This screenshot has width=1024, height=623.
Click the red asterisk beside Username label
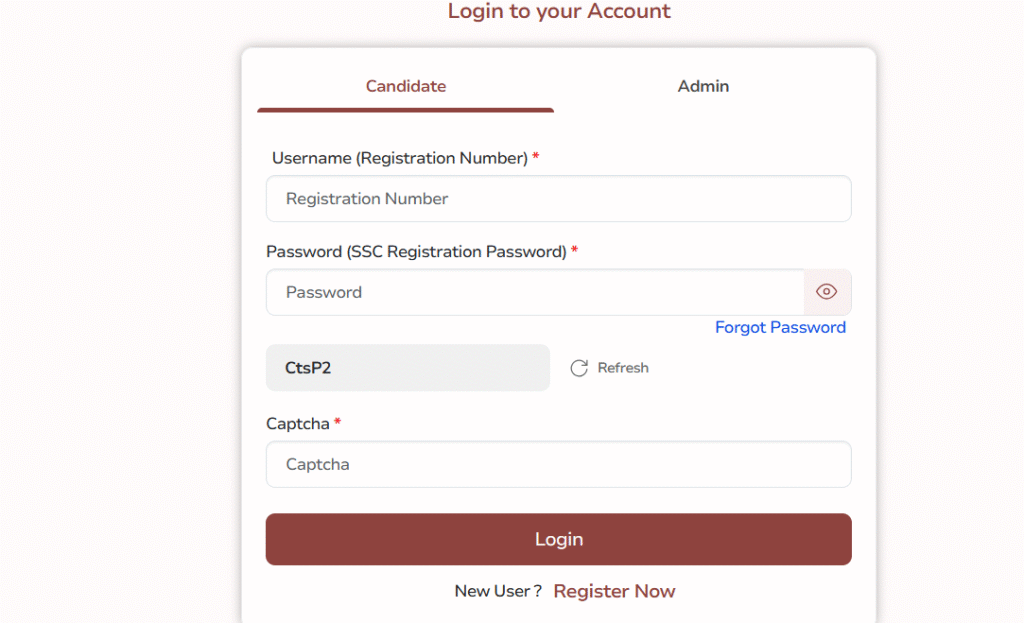coord(536,156)
